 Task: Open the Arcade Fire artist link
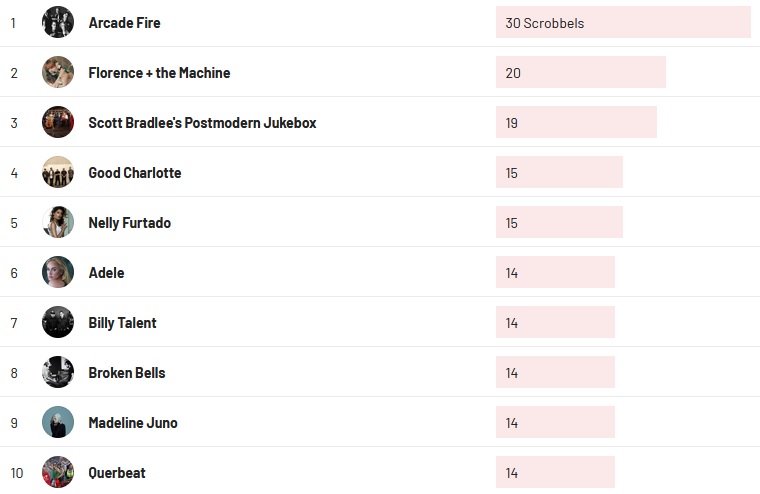[x=124, y=23]
